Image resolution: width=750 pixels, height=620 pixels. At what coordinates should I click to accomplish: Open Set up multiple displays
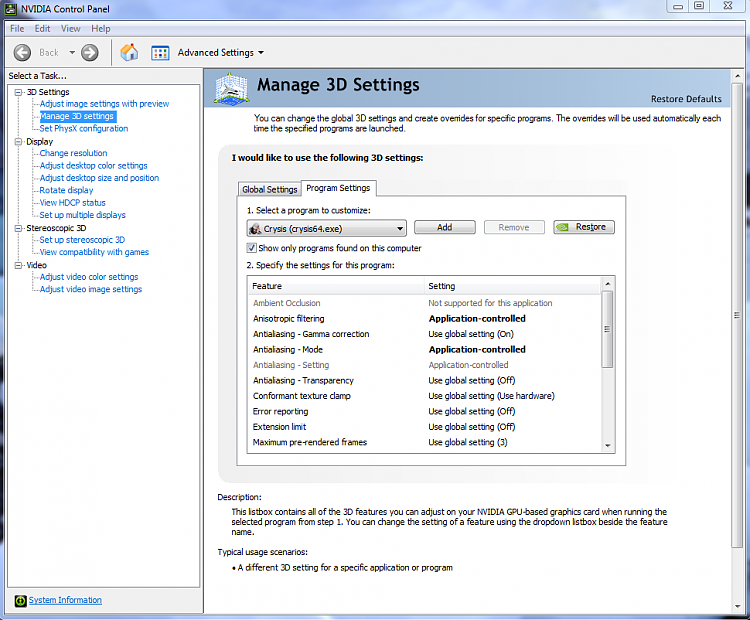(82, 215)
